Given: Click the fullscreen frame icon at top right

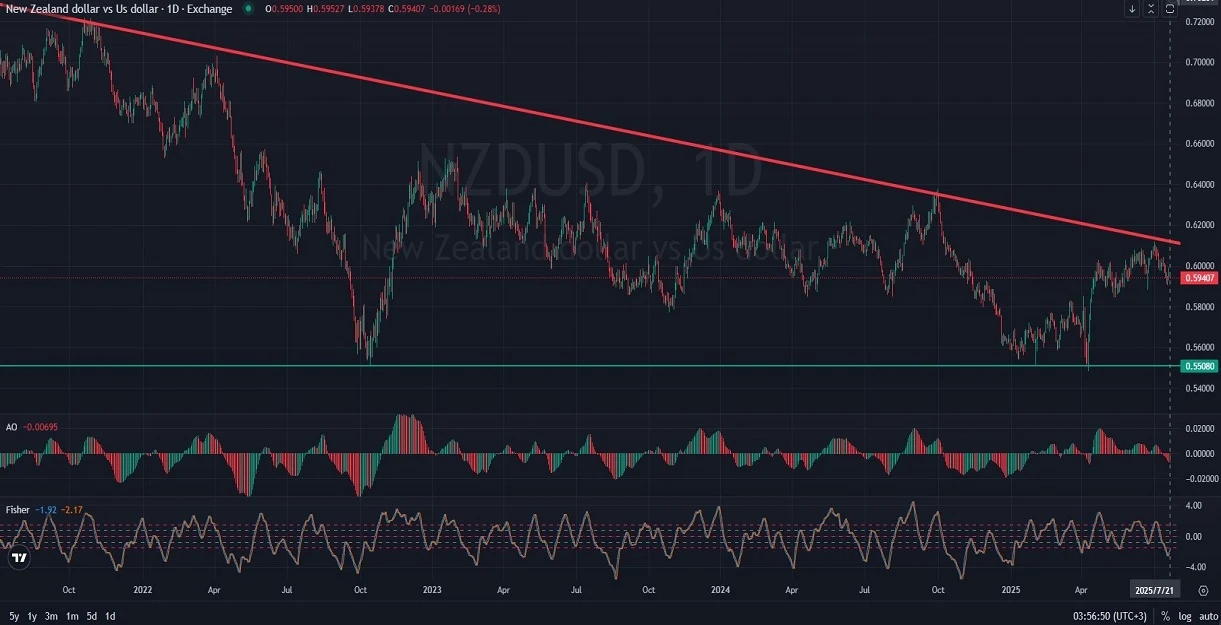Looking at the screenshot, I should tap(1170, 9).
